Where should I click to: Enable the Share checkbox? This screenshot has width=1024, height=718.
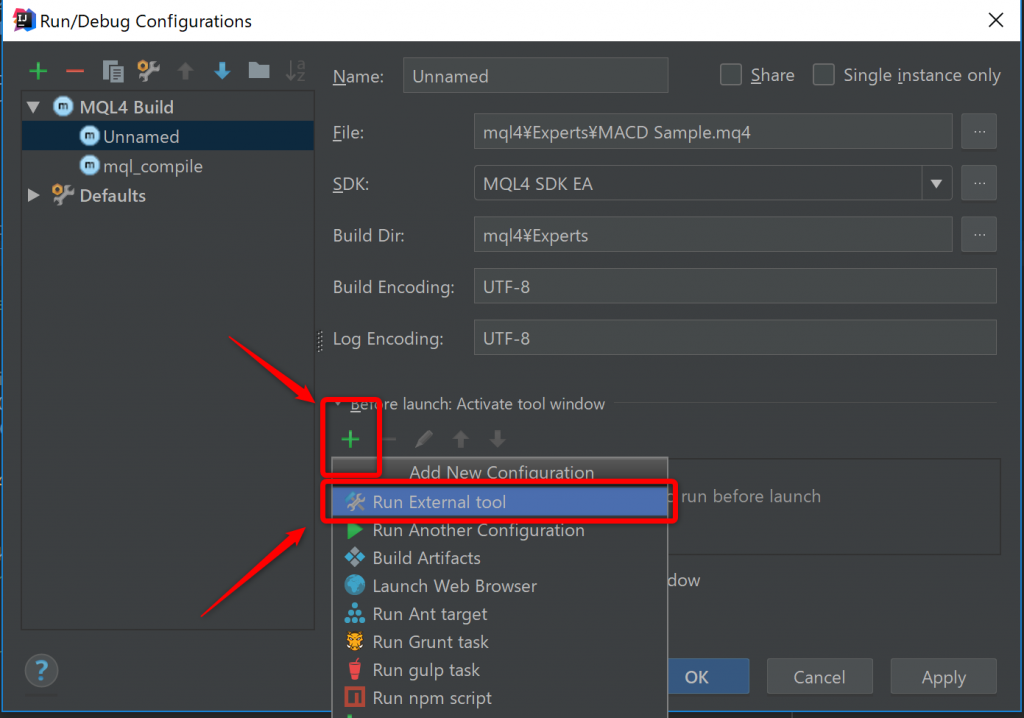(x=731, y=75)
